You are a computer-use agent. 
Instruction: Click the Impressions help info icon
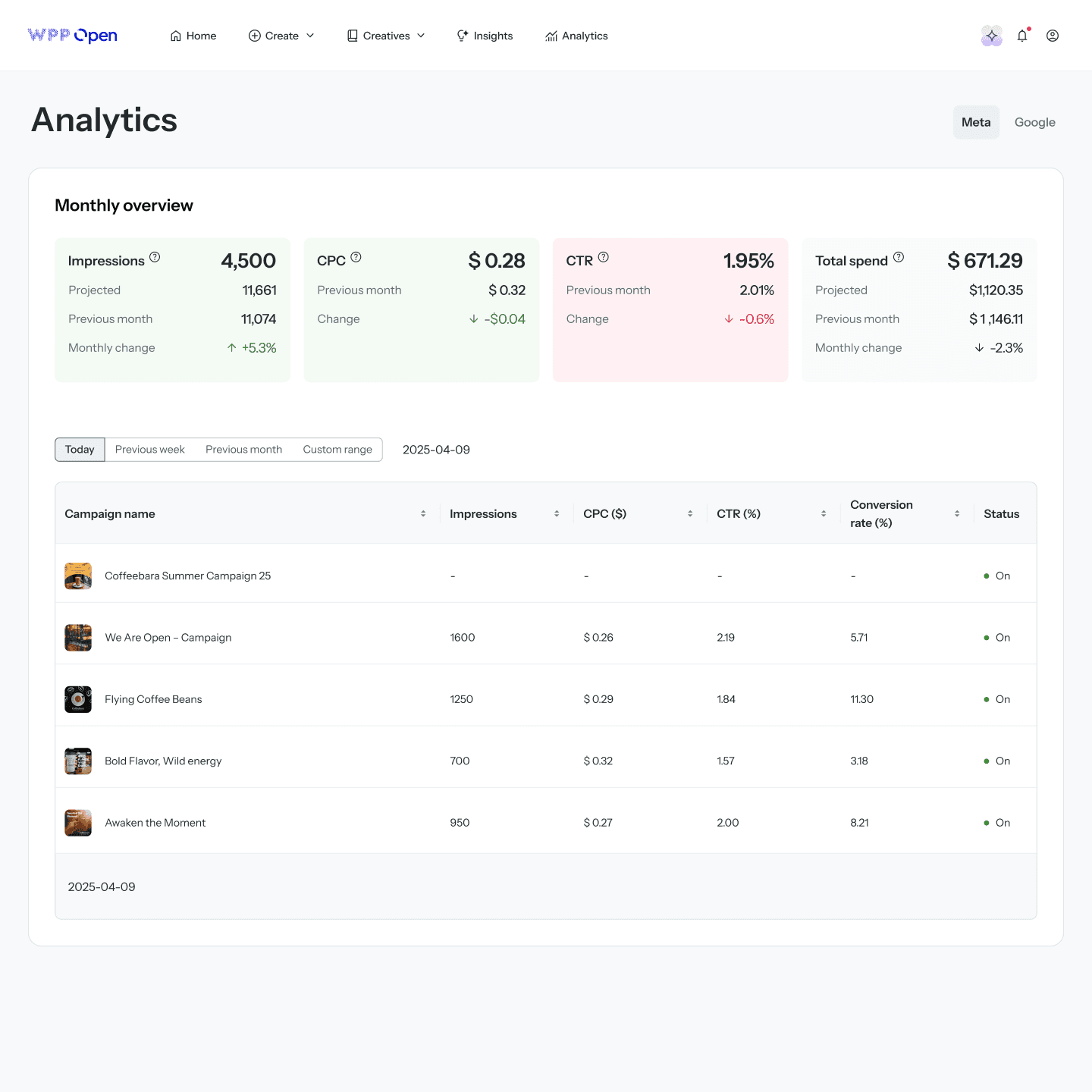click(155, 258)
